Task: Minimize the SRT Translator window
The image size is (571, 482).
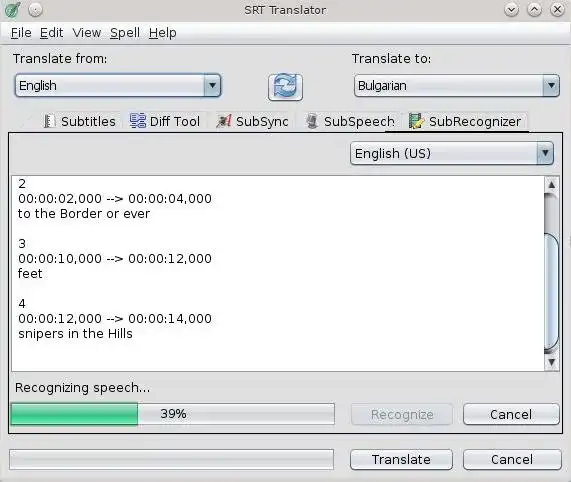Action: [x=512, y=10]
